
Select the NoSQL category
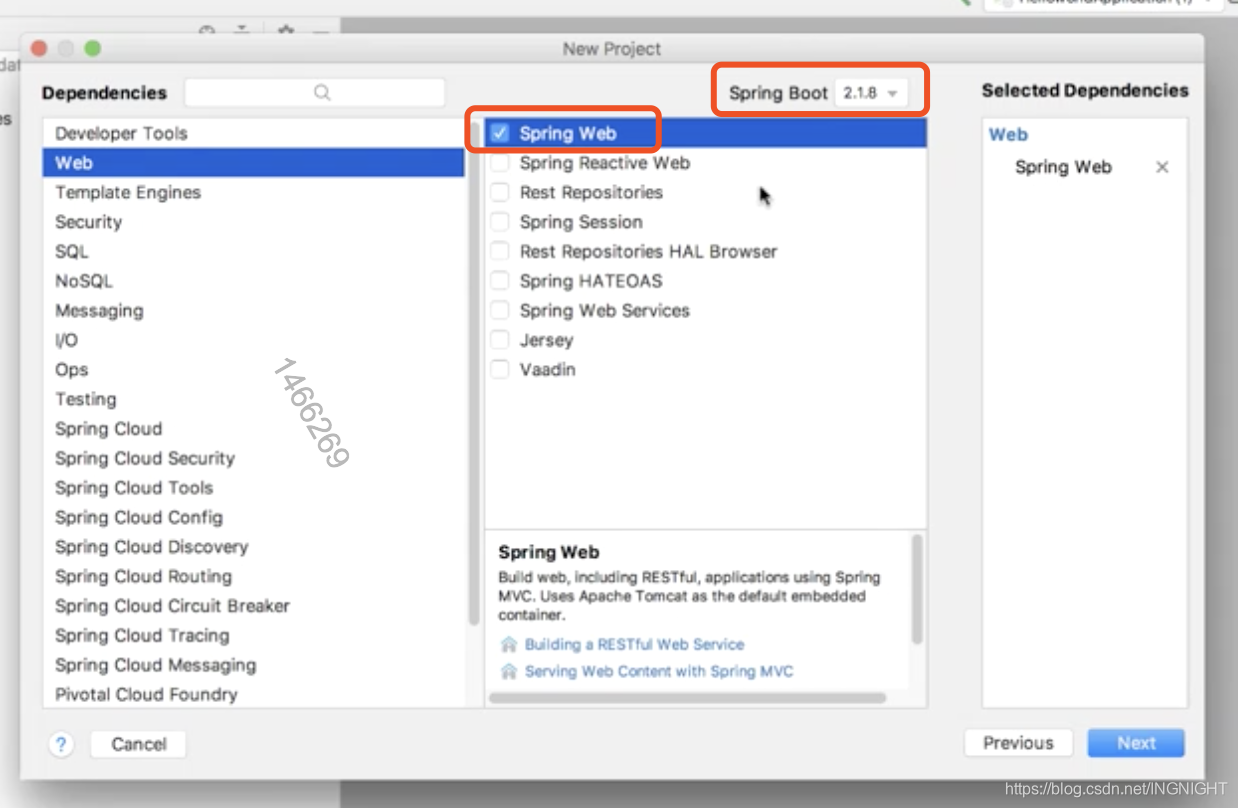254,281
